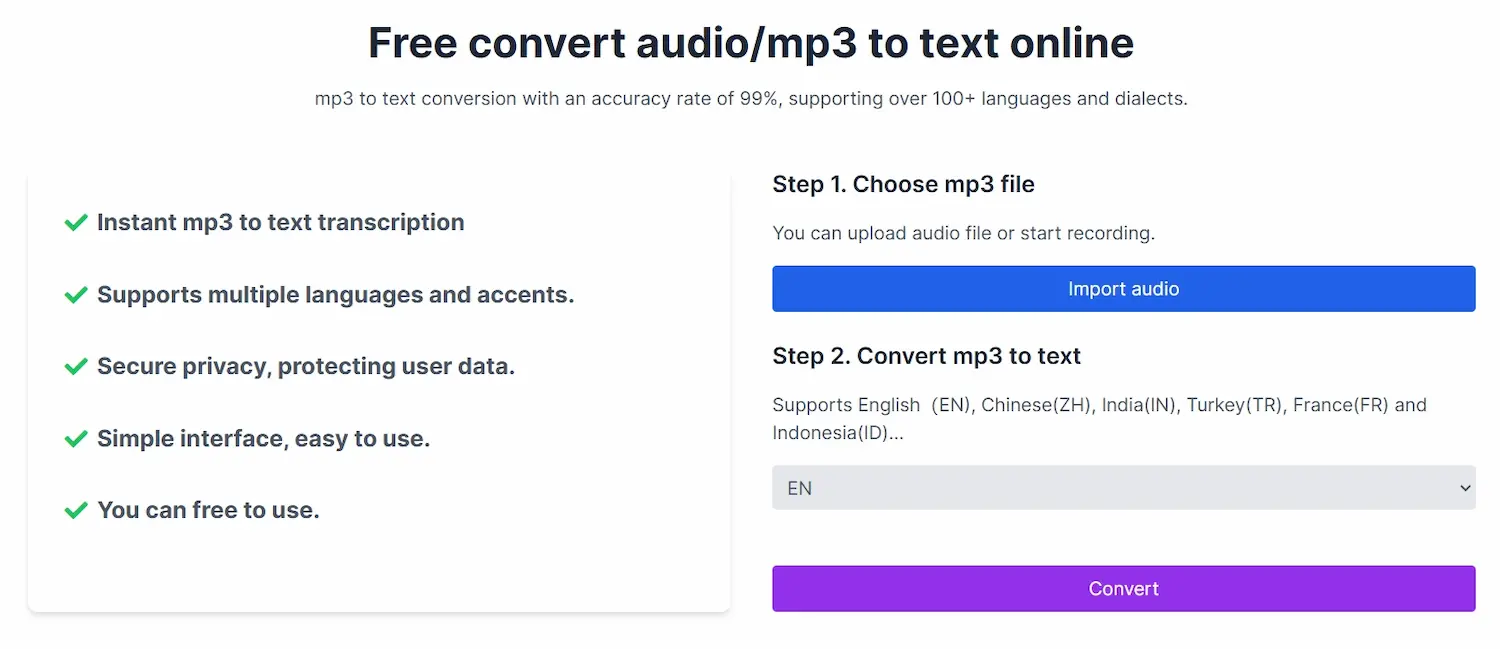Click the 'Instant mp3 to text transcription' feature text
Image resolution: width=1500 pixels, height=649 pixels.
(281, 222)
